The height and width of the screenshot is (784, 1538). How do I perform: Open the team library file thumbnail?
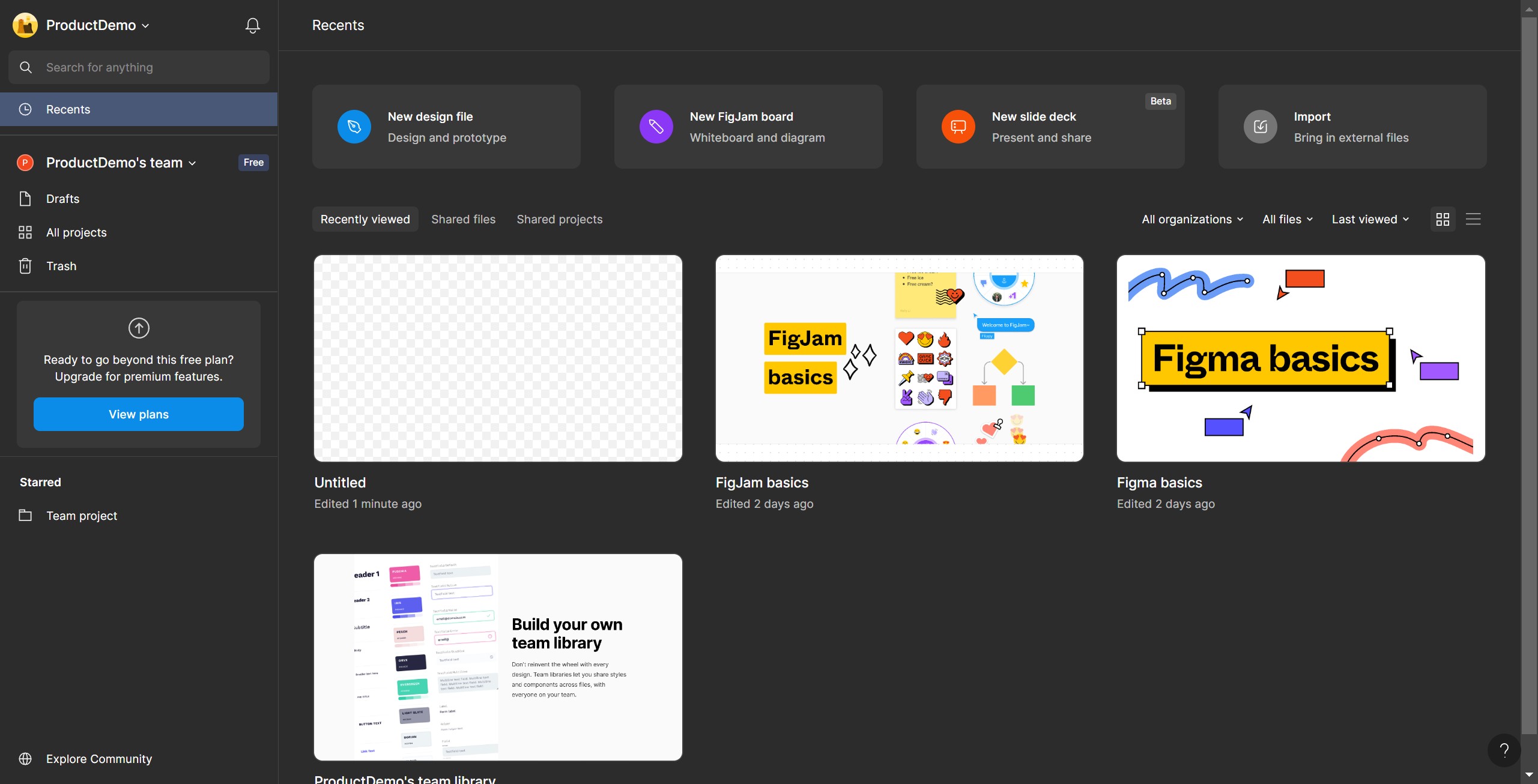coord(498,657)
